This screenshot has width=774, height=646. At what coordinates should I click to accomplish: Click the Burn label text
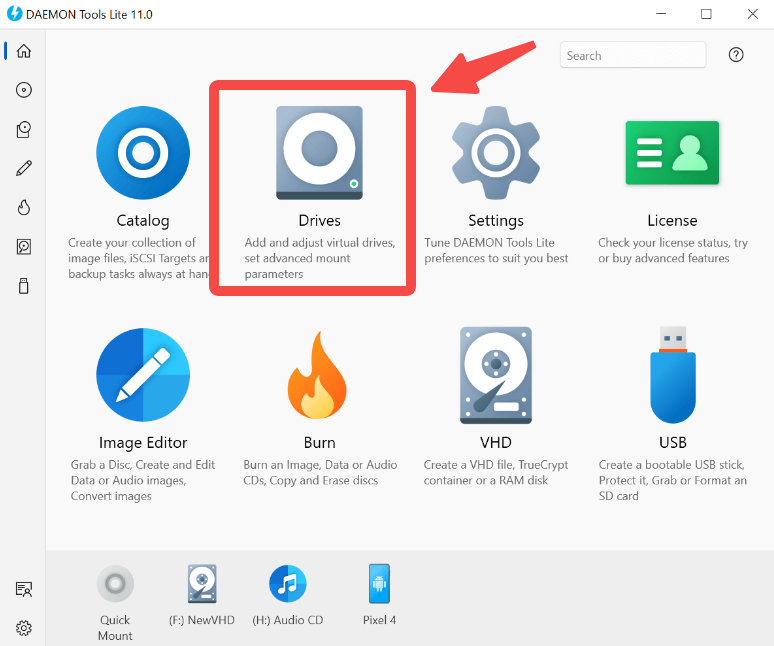[319, 442]
